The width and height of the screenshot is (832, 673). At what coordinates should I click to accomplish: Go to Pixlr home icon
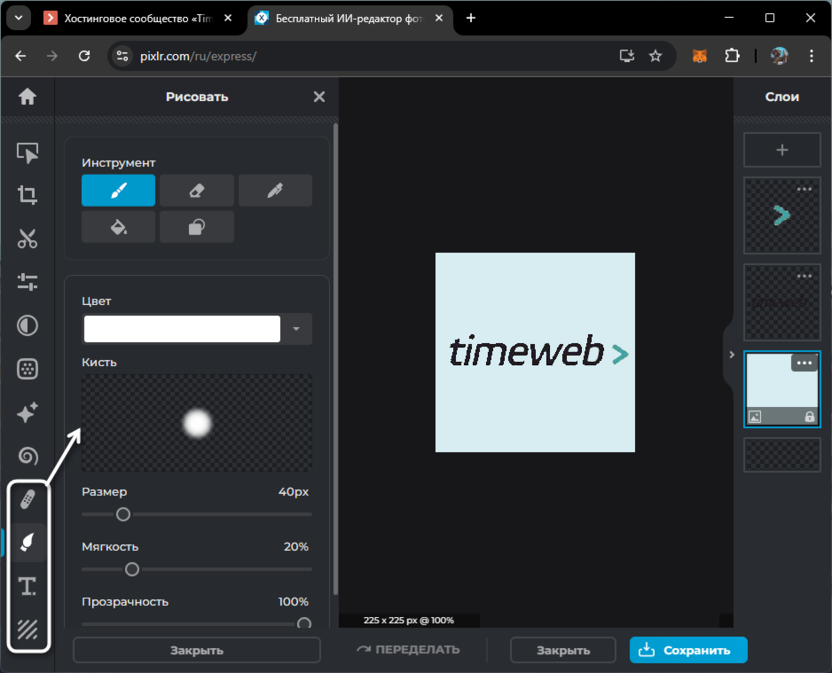pyautogui.click(x=27, y=97)
